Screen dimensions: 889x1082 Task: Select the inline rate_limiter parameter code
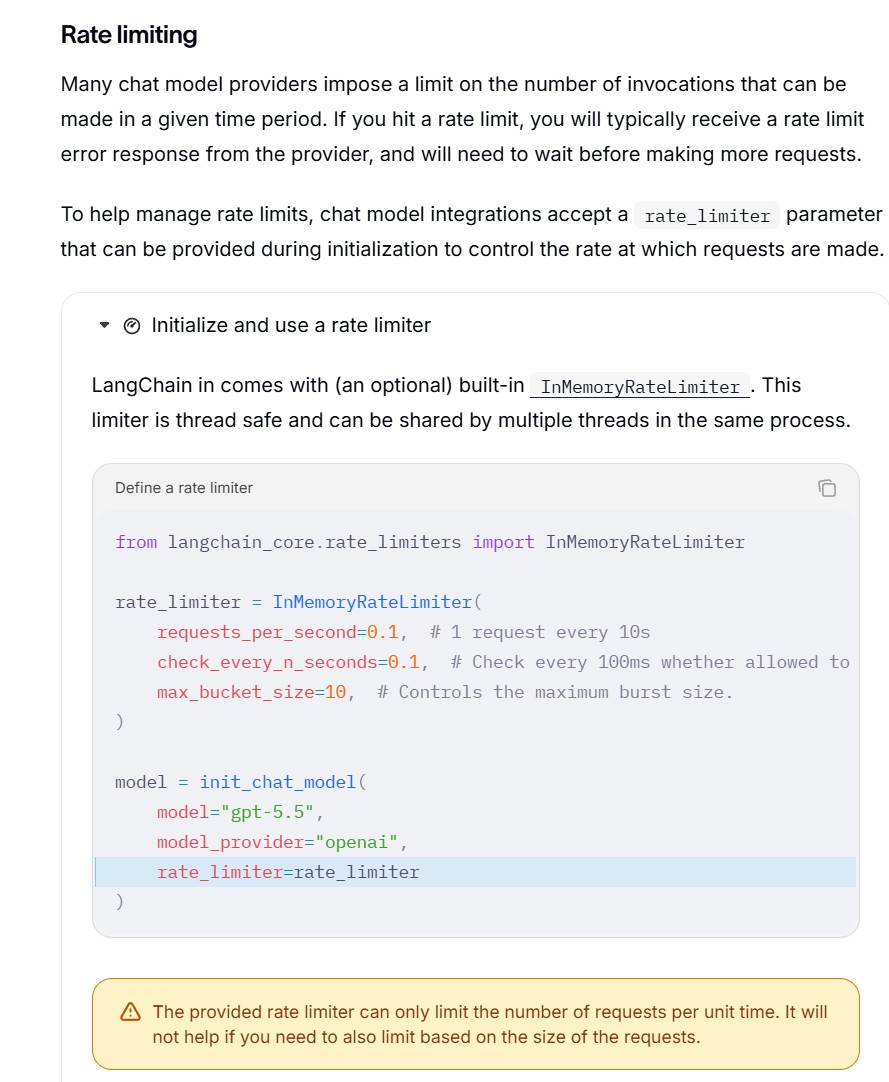[707, 215]
